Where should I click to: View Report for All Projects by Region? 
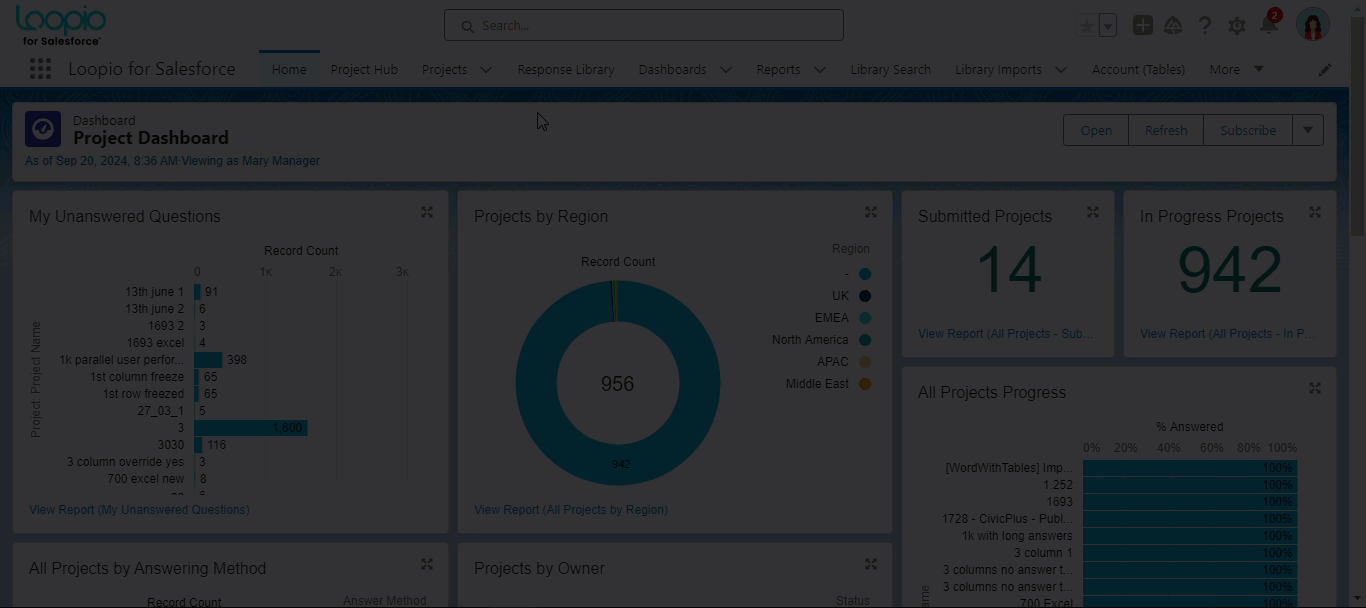pyautogui.click(x=571, y=510)
